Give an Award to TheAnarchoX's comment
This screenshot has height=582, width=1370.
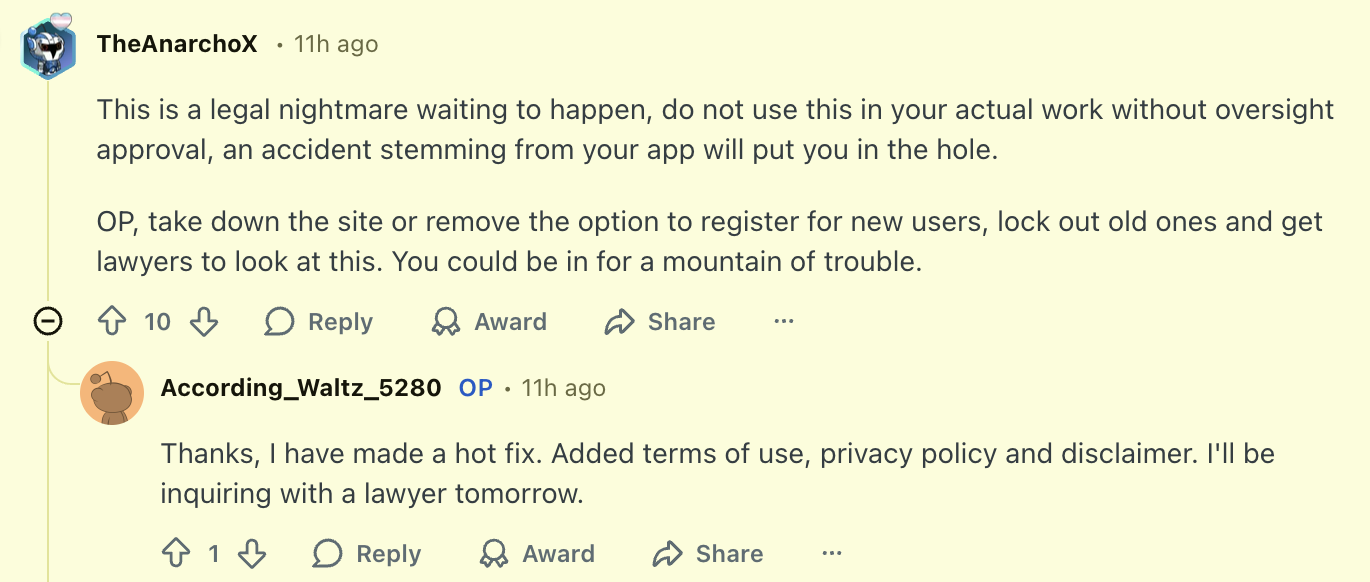(x=489, y=322)
